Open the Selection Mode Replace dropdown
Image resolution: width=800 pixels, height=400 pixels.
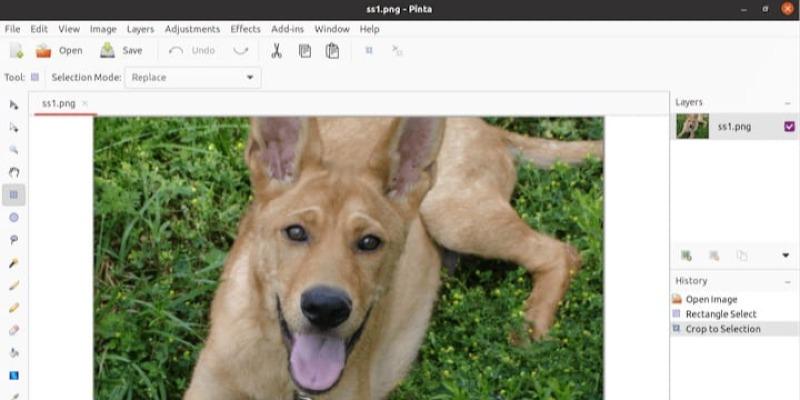tap(193, 77)
